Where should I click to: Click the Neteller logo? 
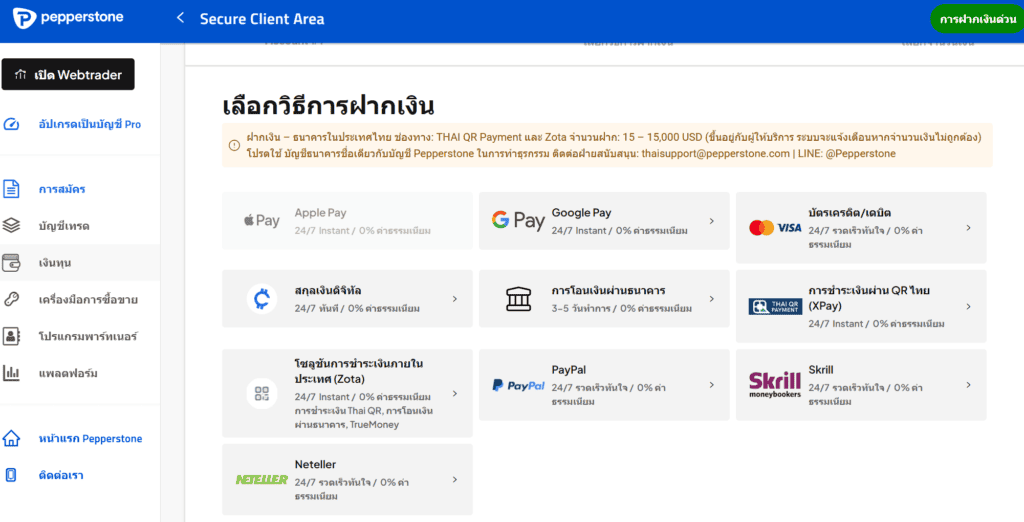pos(262,480)
